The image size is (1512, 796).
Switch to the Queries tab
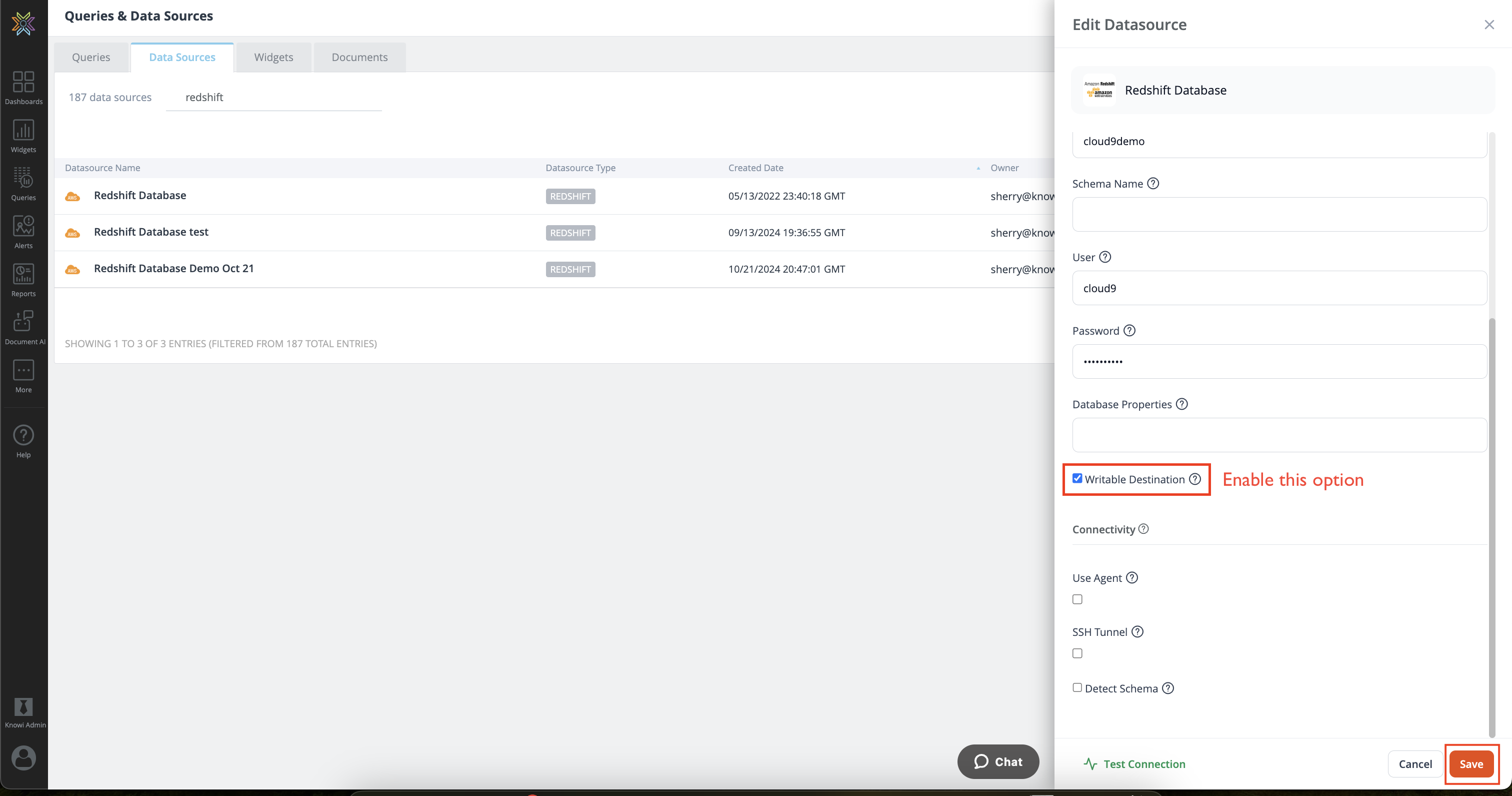click(91, 57)
